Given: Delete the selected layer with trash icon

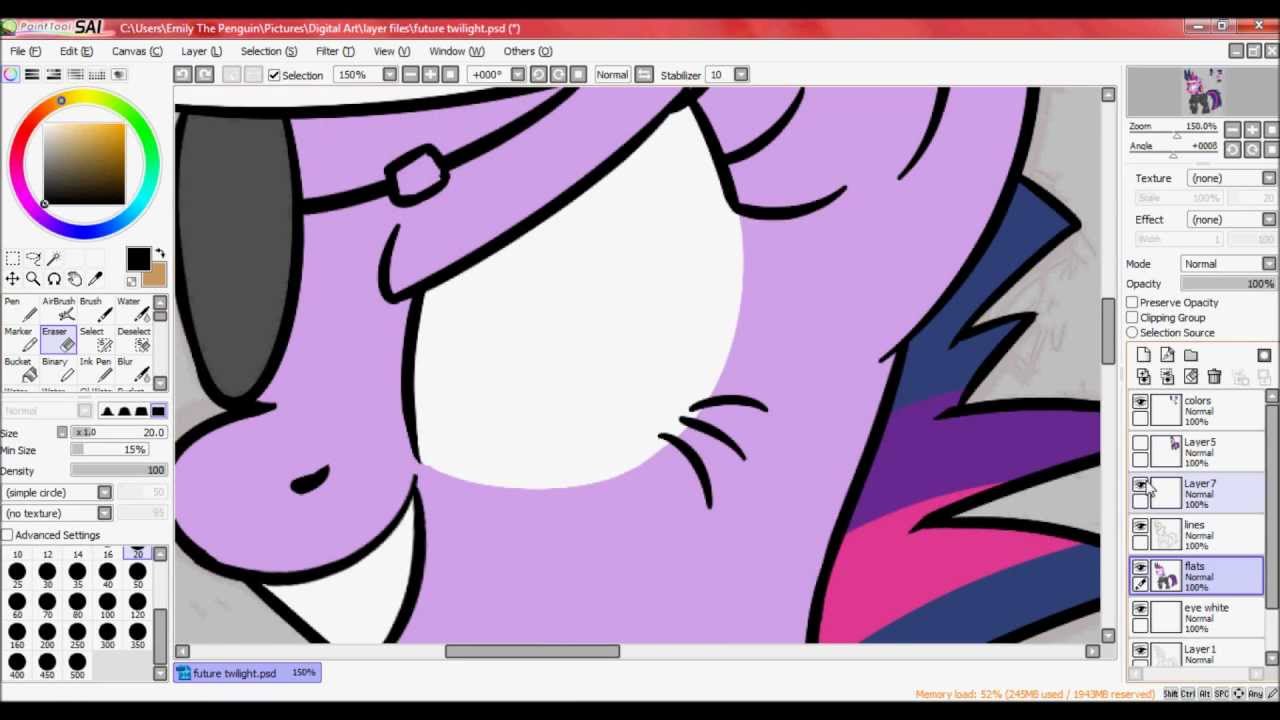Looking at the screenshot, I should pyautogui.click(x=1214, y=377).
